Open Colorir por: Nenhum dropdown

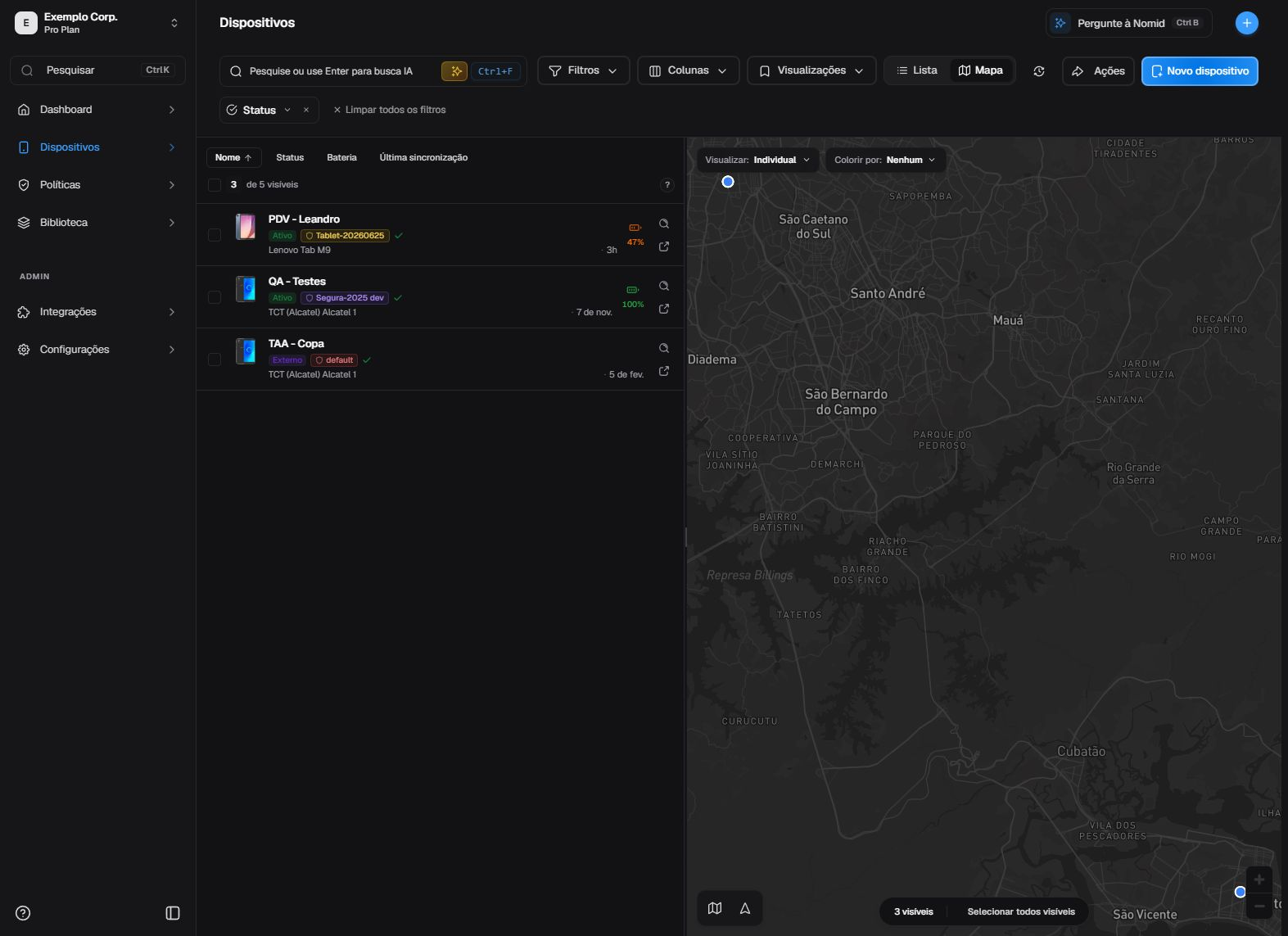click(885, 160)
